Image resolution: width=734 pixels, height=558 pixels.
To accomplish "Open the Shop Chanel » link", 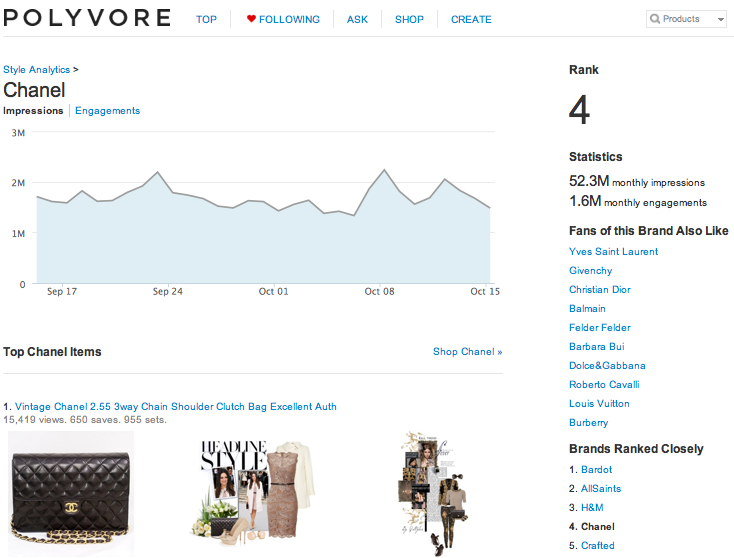I will 467,352.
